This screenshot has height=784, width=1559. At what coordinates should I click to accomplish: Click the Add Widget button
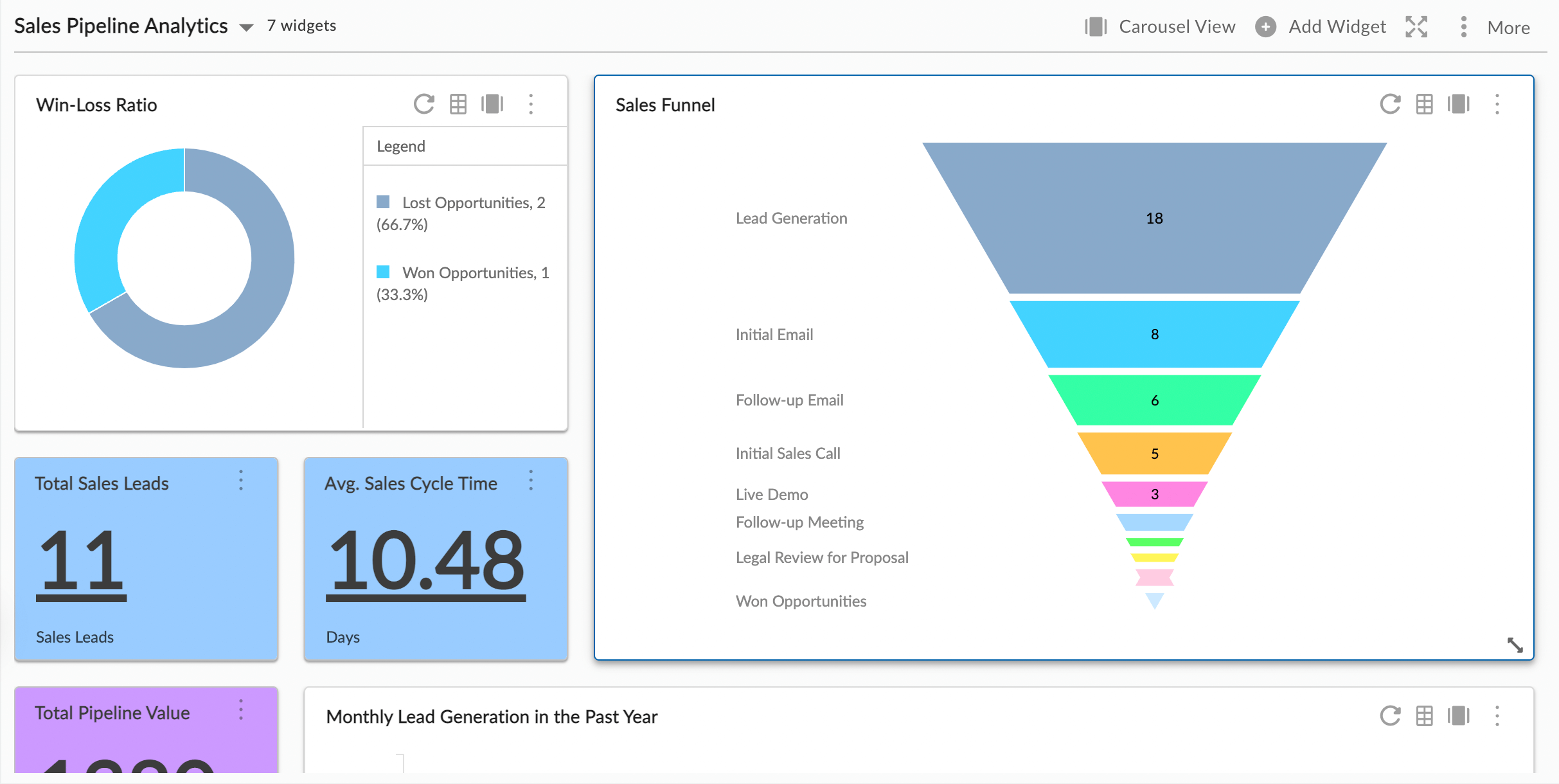1322,26
